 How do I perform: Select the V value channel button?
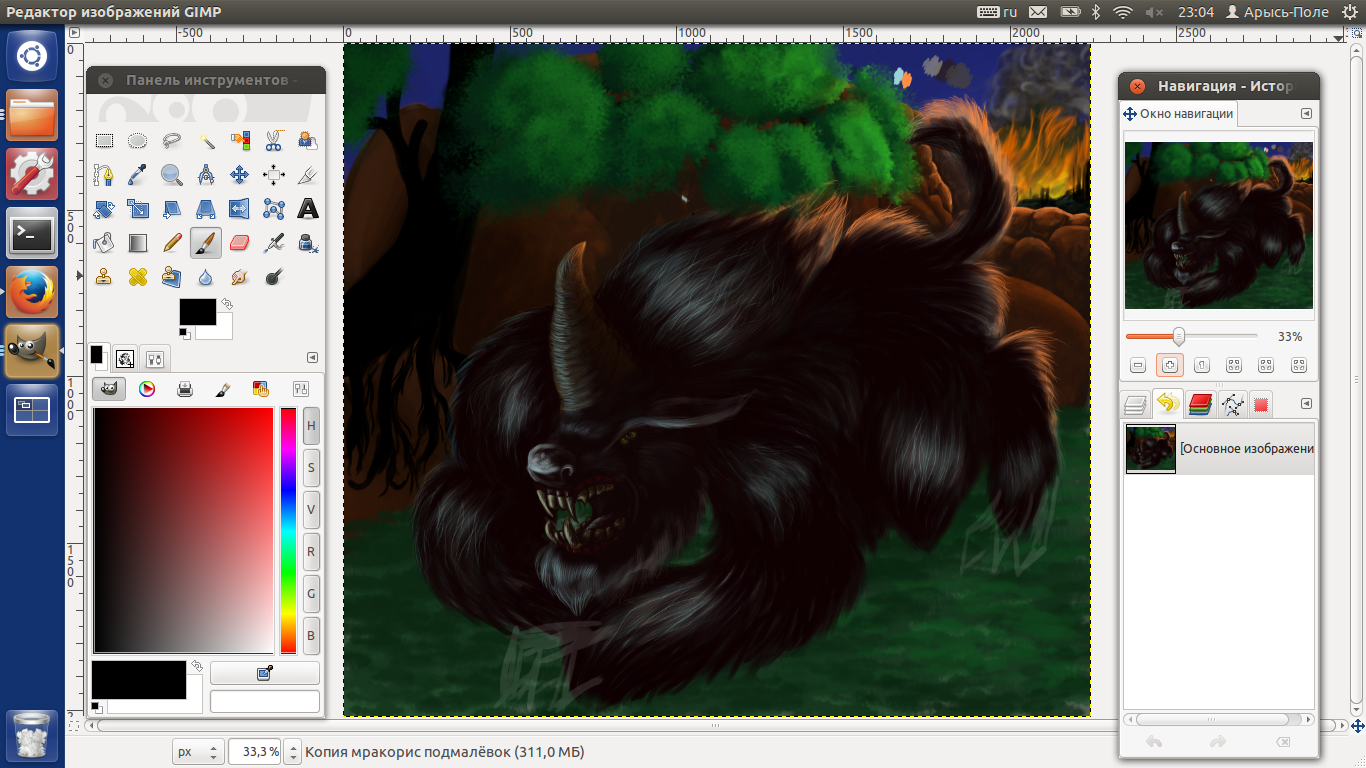(x=311, y=509)
